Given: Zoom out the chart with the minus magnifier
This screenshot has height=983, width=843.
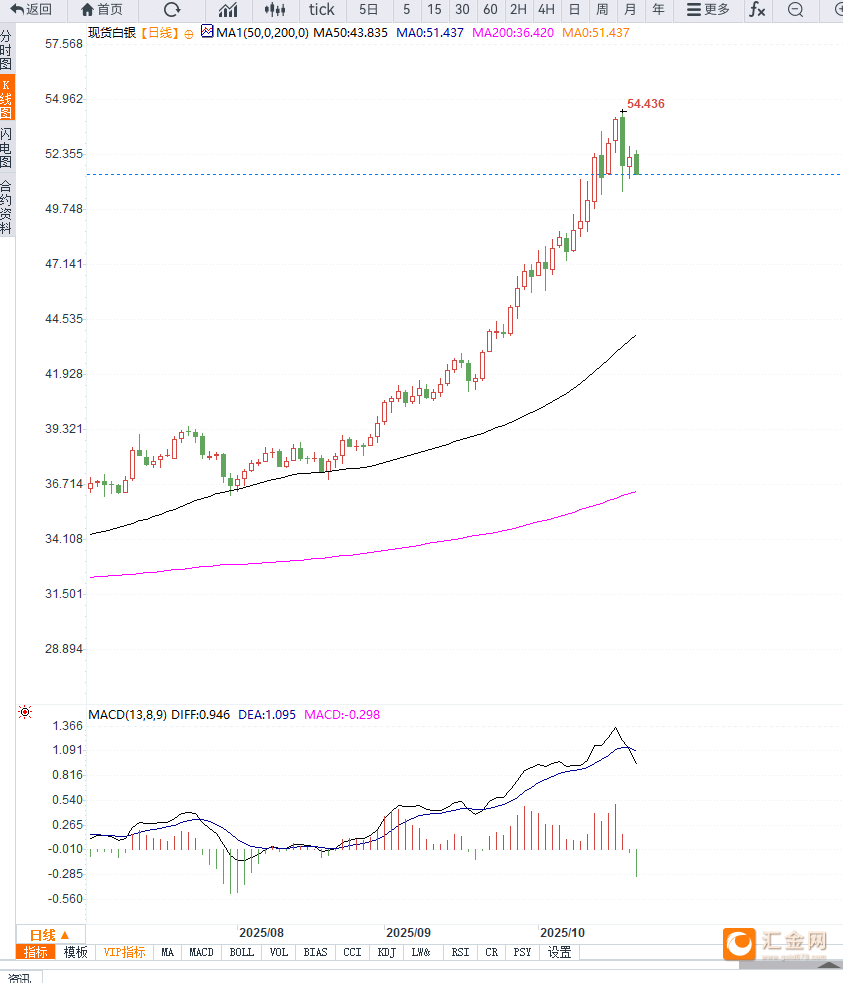Looking at the screenshot, I should [795, 10].
